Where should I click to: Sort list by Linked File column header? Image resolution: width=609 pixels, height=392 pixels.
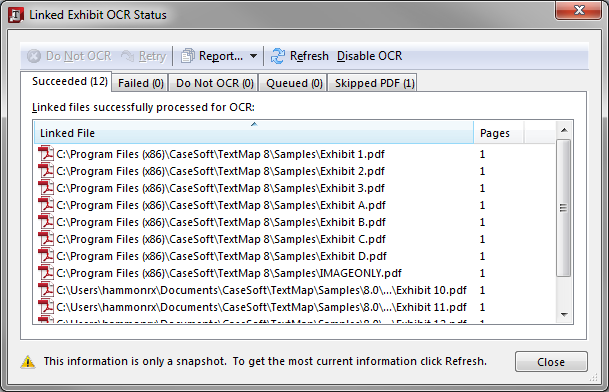pos(254,133)
